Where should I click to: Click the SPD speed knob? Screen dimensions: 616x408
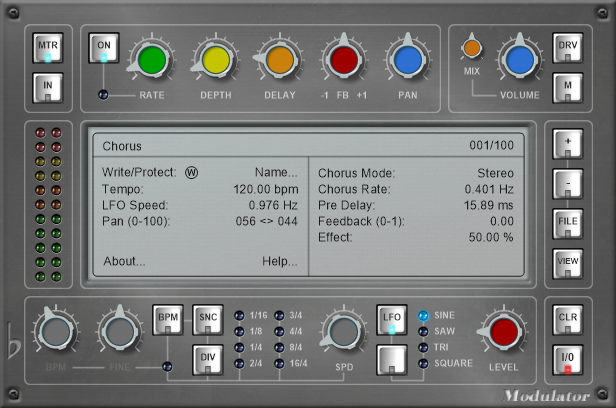(x=343, y=332)
